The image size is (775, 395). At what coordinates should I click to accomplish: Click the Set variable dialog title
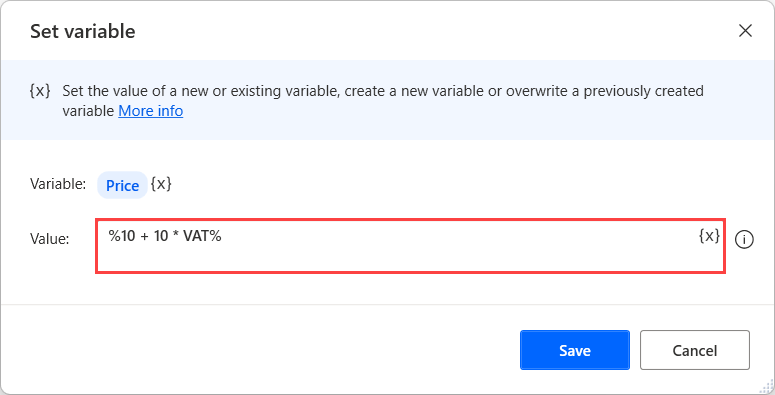(83, 31)
